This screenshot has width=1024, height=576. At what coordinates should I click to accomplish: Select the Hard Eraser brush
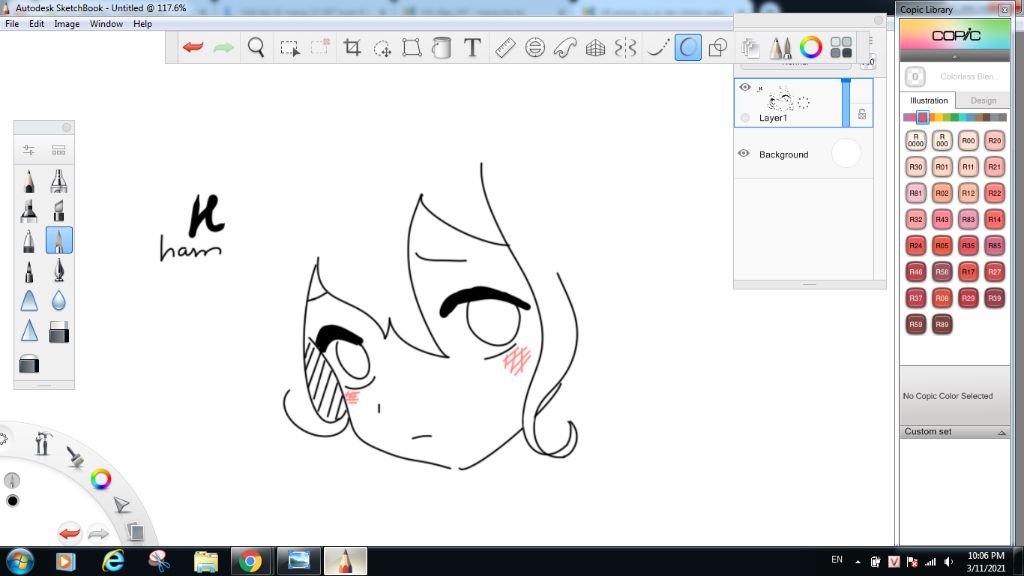[59, 332]
